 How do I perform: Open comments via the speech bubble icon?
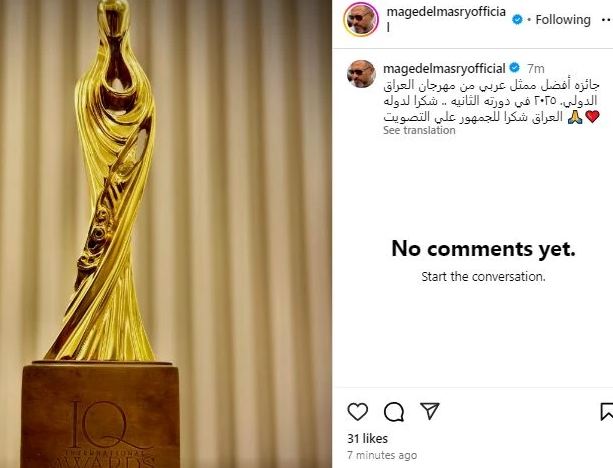(394, 412)
